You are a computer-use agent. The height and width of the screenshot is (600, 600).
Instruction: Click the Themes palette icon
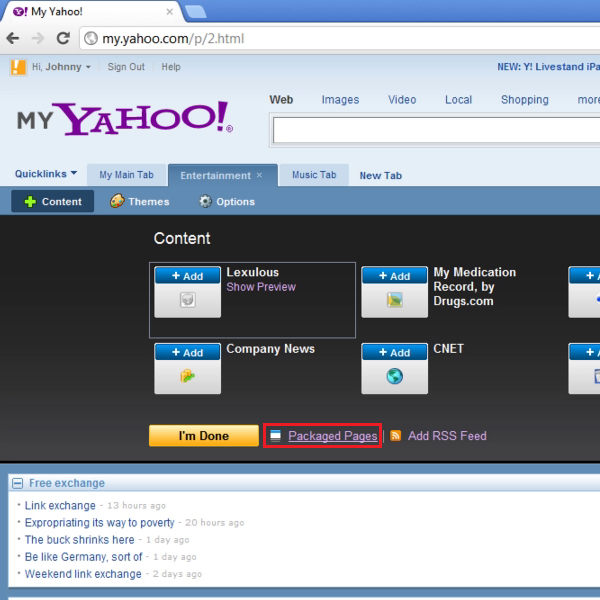[x=117, y=201]
